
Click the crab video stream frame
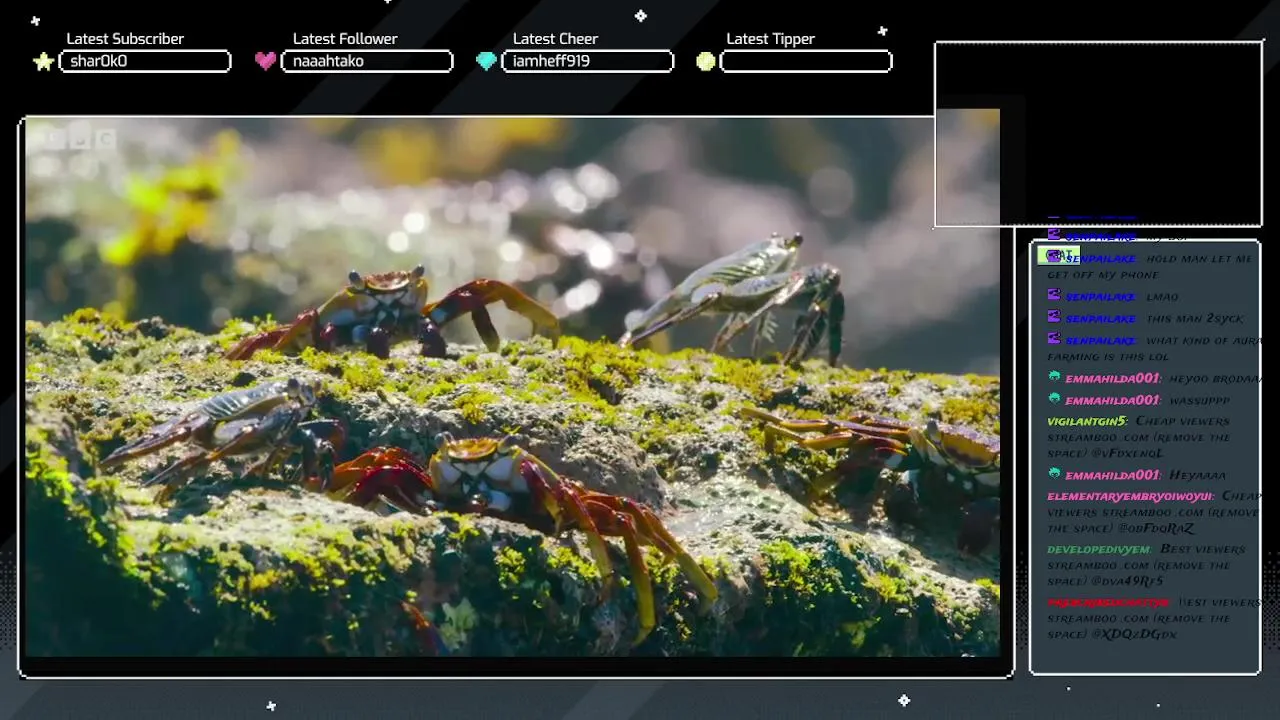[x=516, y=396]
